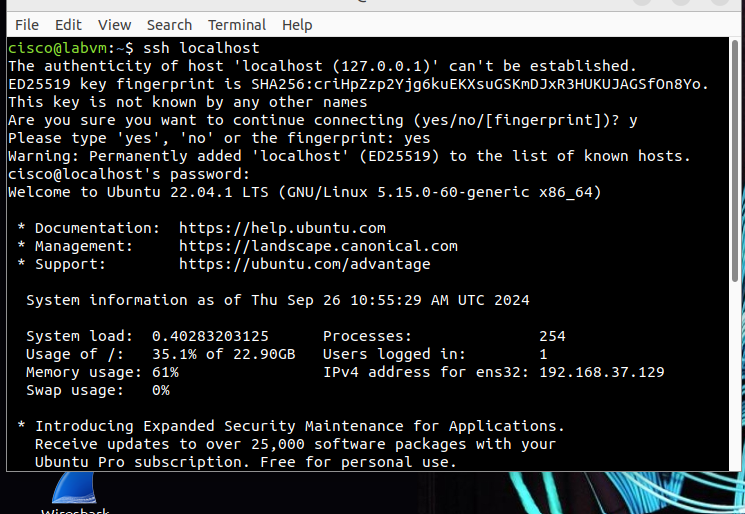Image resolution: width=745 pixels, height=514 pixels.
Task: Click the terminal scrollbar thumb
Action: point(735,161)
